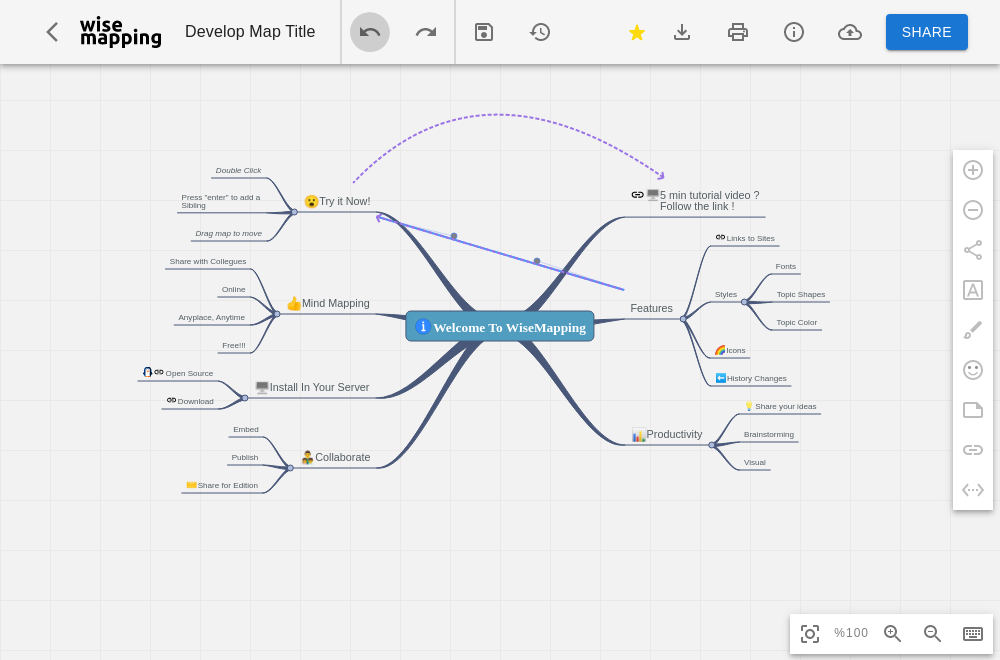The height and width of the screenshot is (660, 1000).
Task: Open the topic shape connection tool
Action: click(973, 250)
